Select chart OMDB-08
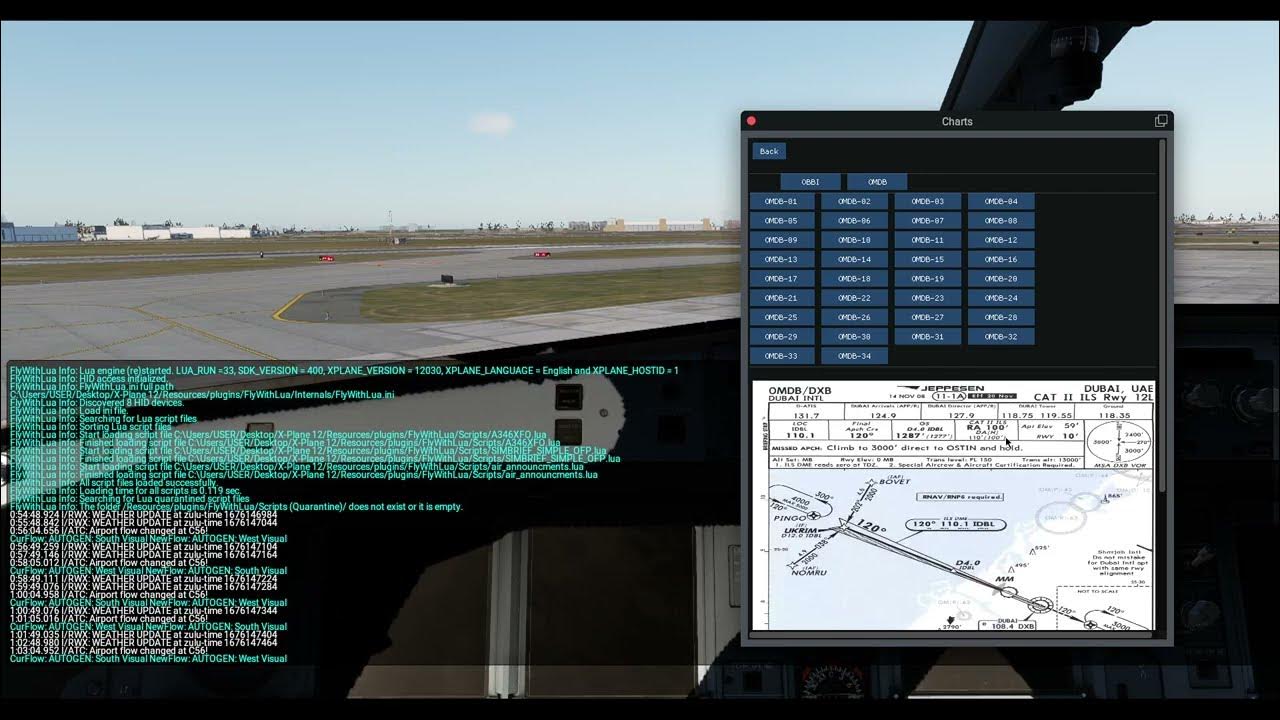Image resolution: width=1280 pixels, height=720 pixels. (x=1001, y=221)
